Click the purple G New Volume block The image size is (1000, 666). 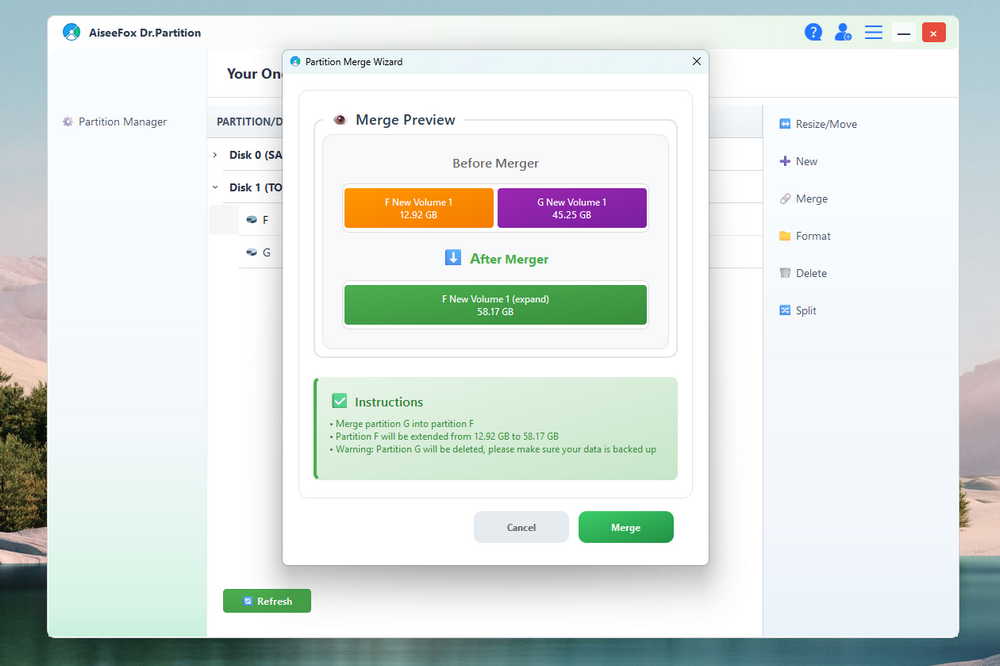[x=572, y=208]
